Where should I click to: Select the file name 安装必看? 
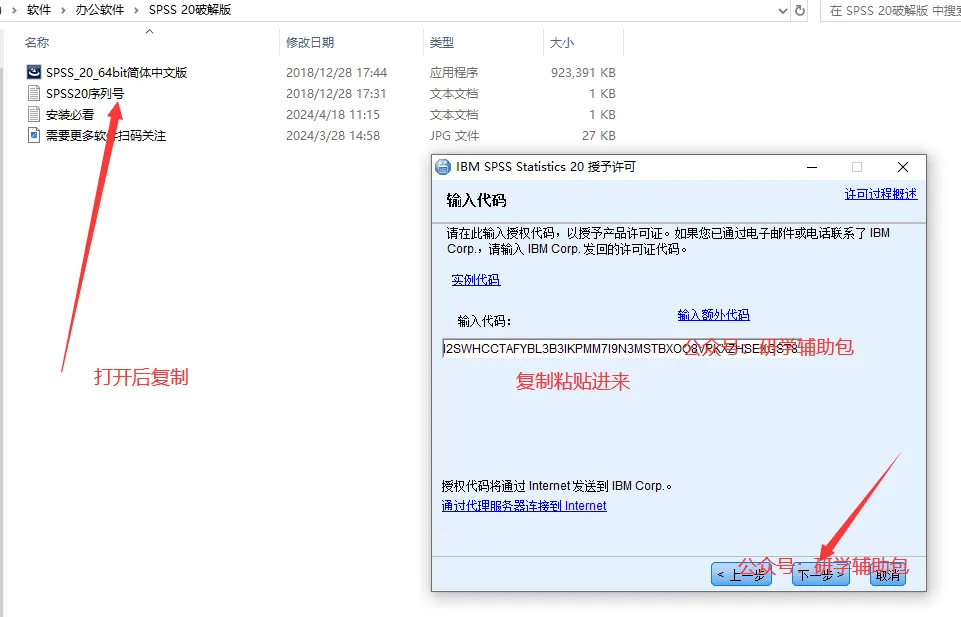pos(70,114)
